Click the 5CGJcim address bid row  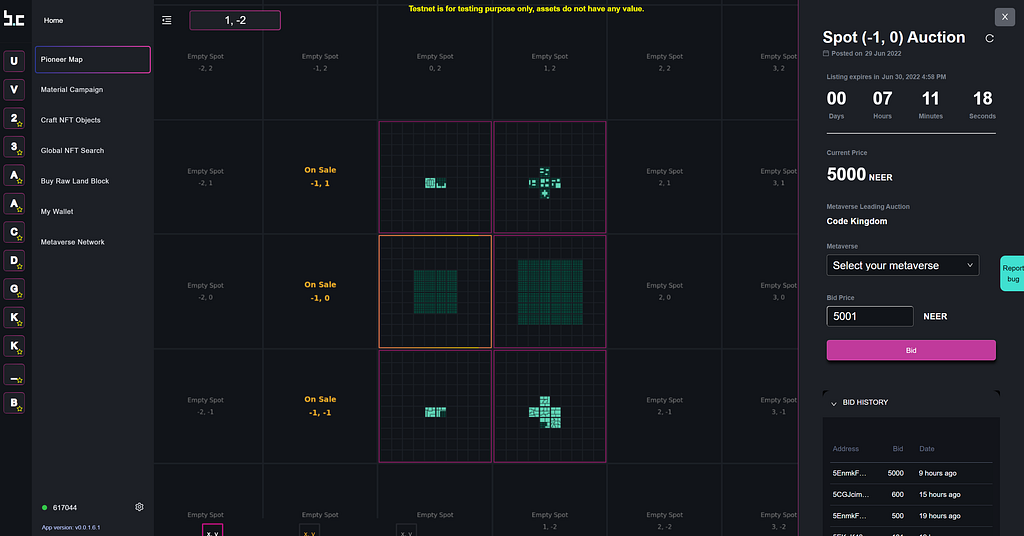click(911, 494)
